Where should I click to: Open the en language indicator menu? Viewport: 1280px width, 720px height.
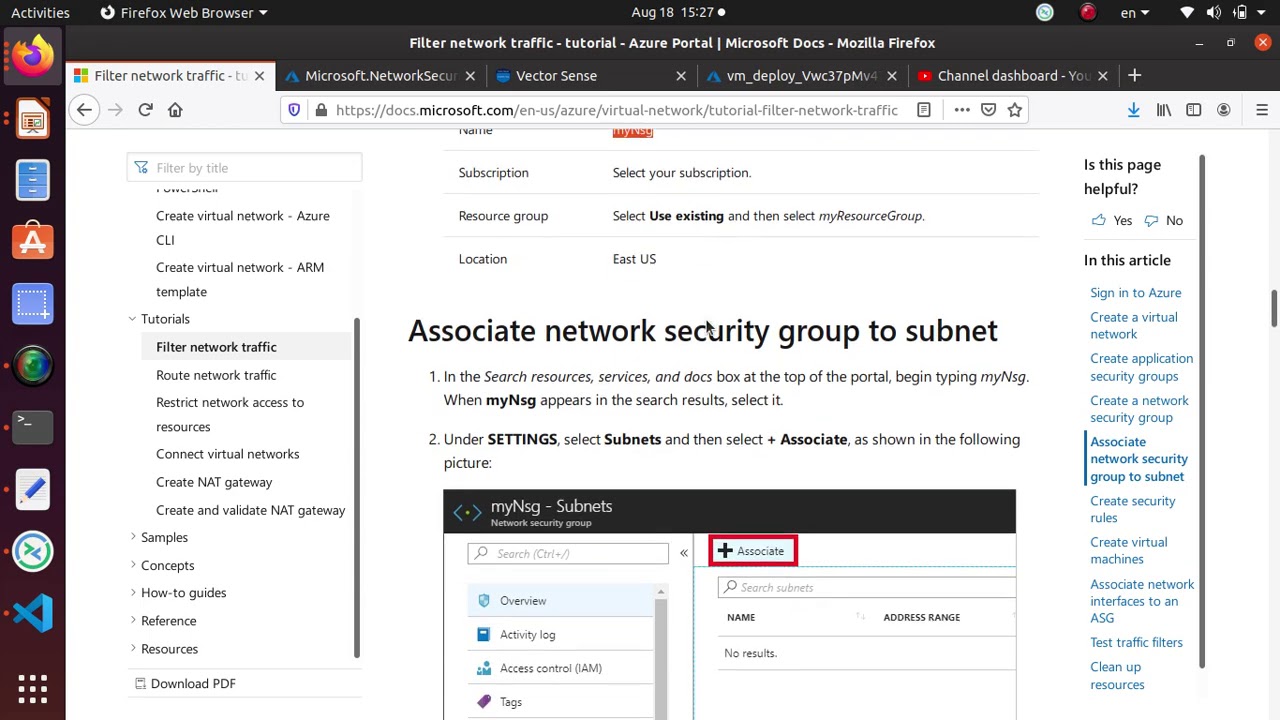coord(1136,13)
